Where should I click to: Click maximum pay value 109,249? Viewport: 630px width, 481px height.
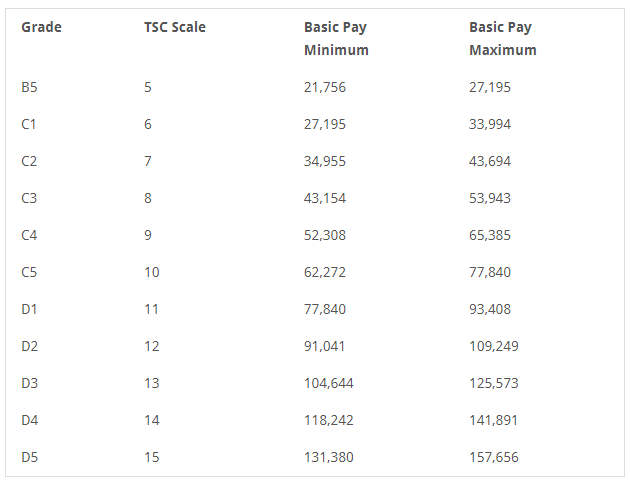494,346
